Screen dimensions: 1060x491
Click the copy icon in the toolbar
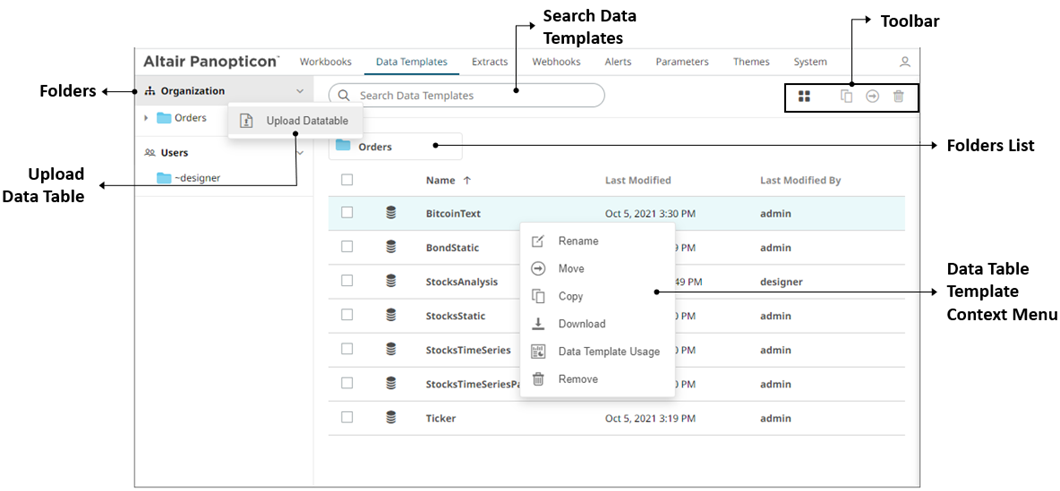(846, 96)
